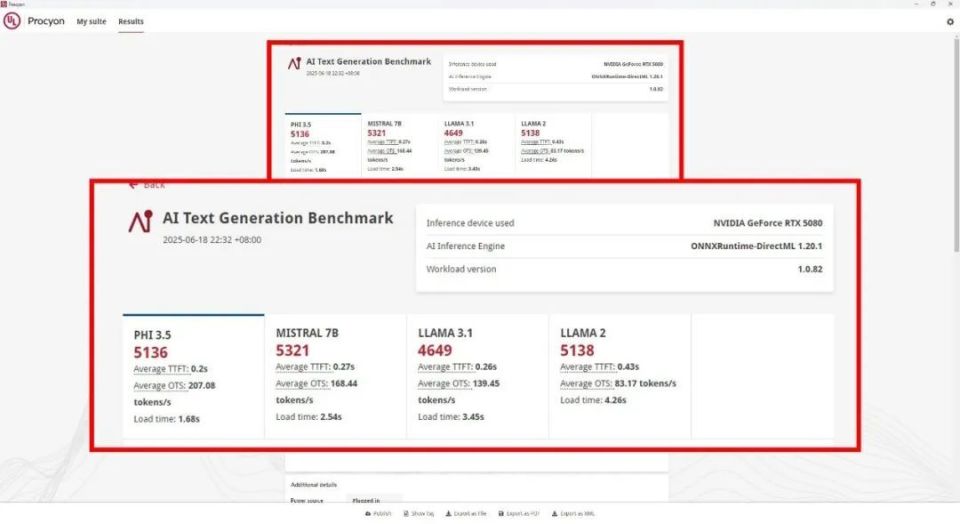
Task: Click enlarged workload version 1.0.82 value
Action: (810, 269)
